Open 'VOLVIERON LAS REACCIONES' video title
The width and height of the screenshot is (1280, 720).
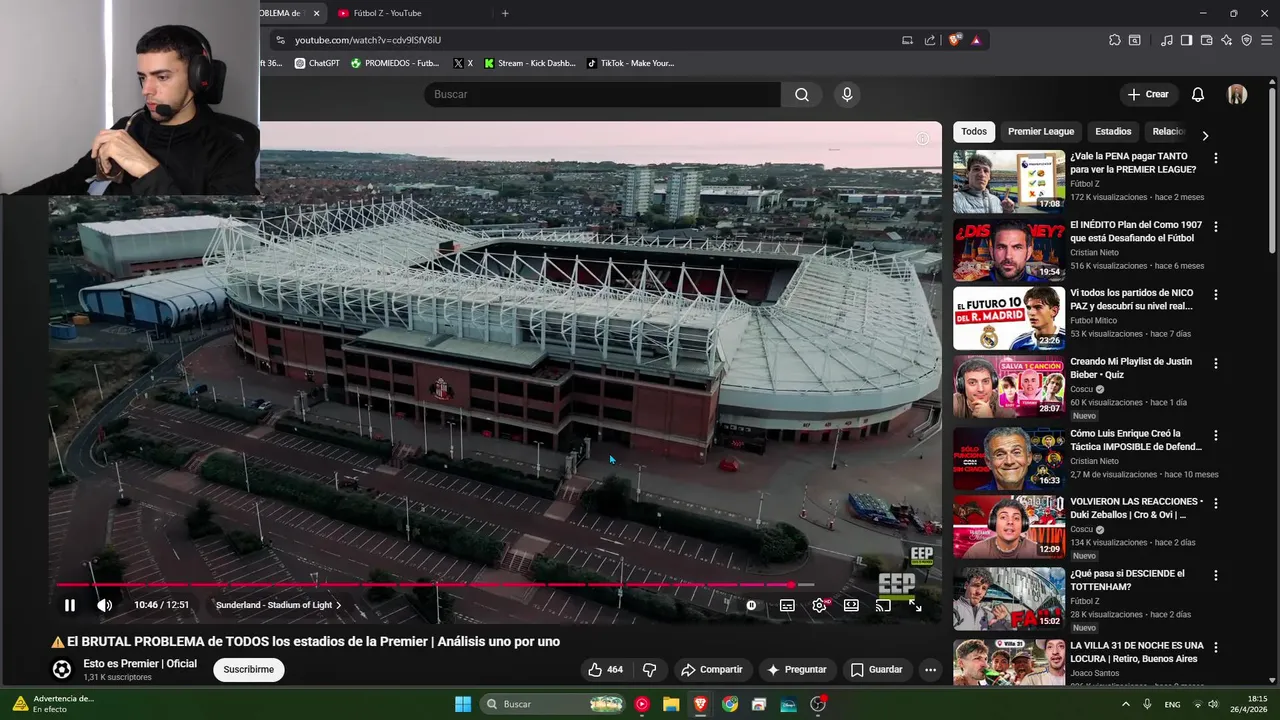[x=1136, y=508]
